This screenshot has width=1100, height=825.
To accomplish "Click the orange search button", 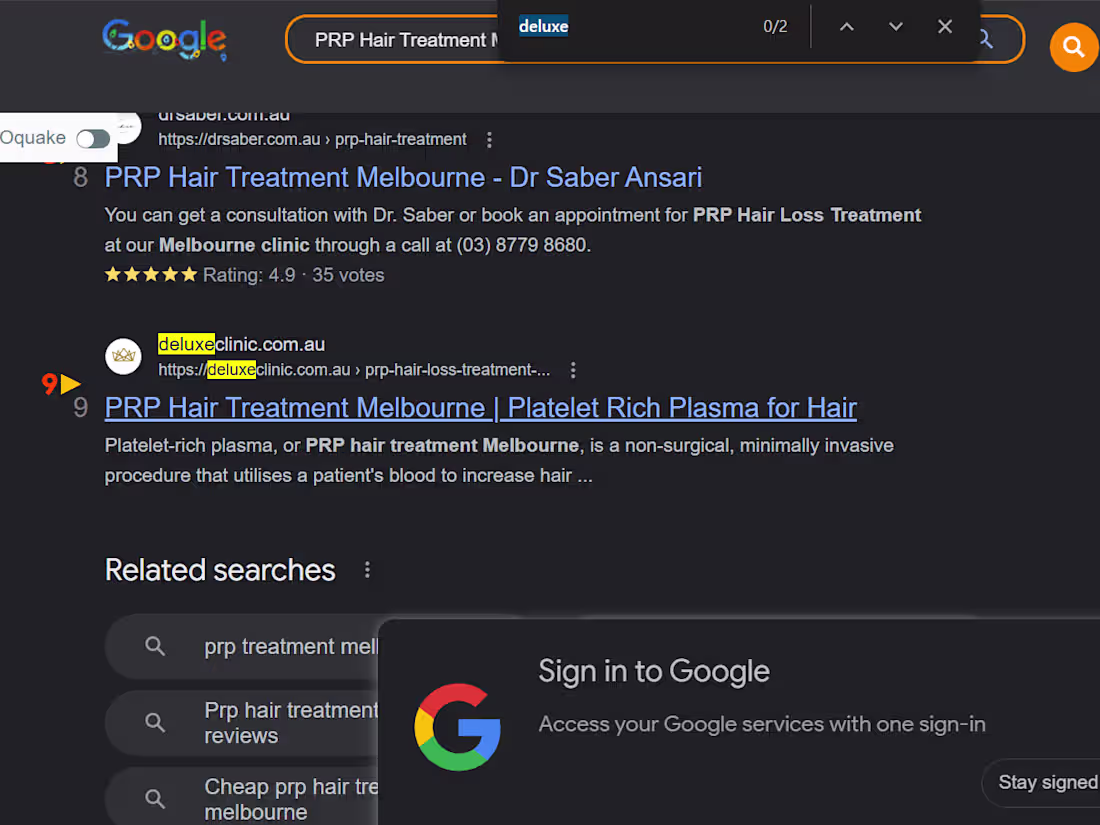I will click(x=1073, y=47).
